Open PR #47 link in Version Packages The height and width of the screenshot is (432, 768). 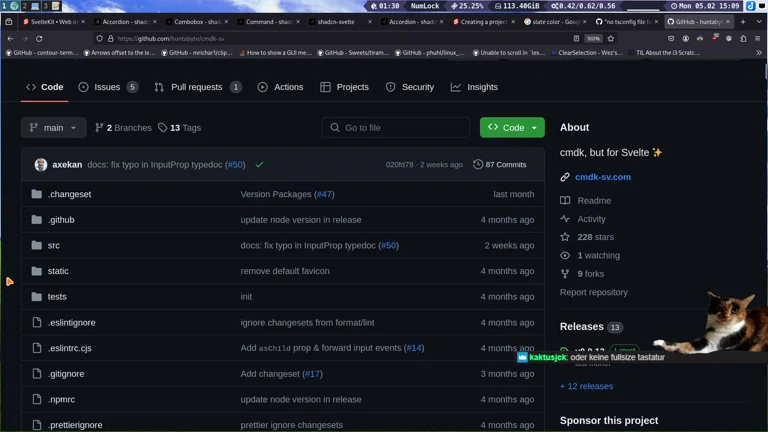(x=324, y=194)
